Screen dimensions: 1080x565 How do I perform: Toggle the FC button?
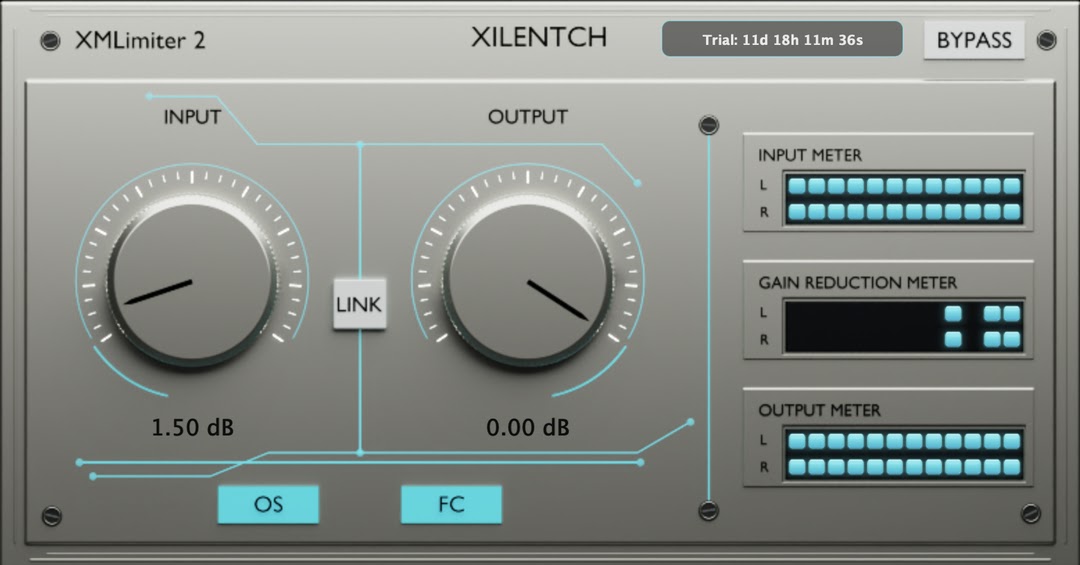point(451,504)
